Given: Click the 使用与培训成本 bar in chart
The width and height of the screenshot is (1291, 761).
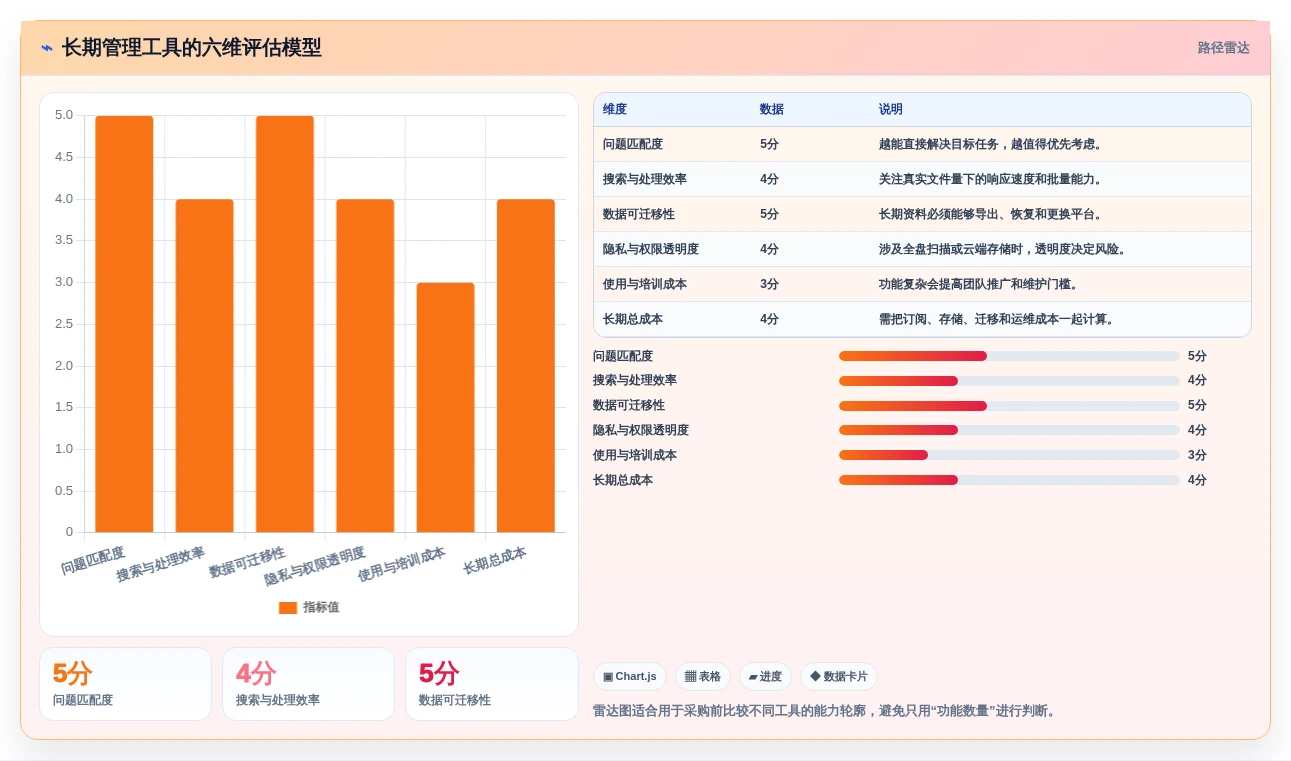Looking at the screenshot, I should tap(445, 407).
